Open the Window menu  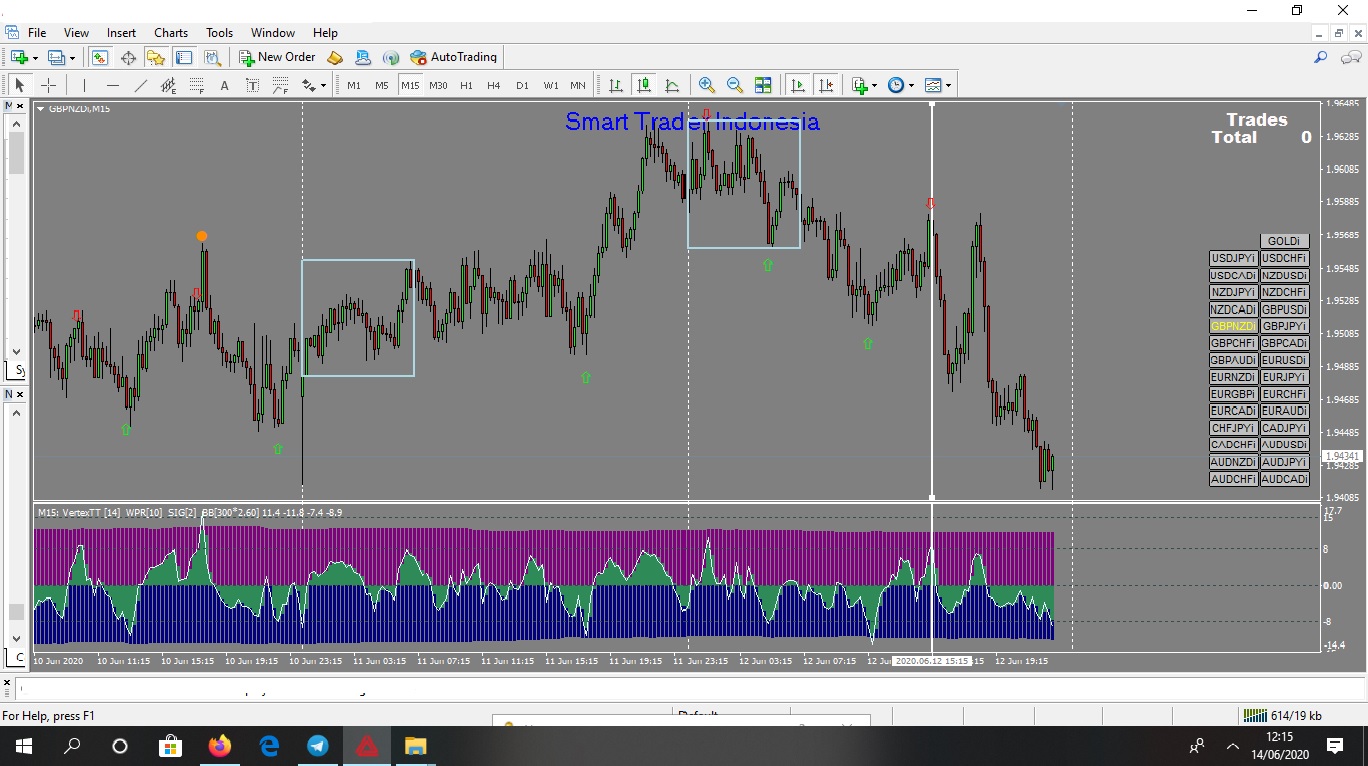pyautogui.click(x=273, y=33)
